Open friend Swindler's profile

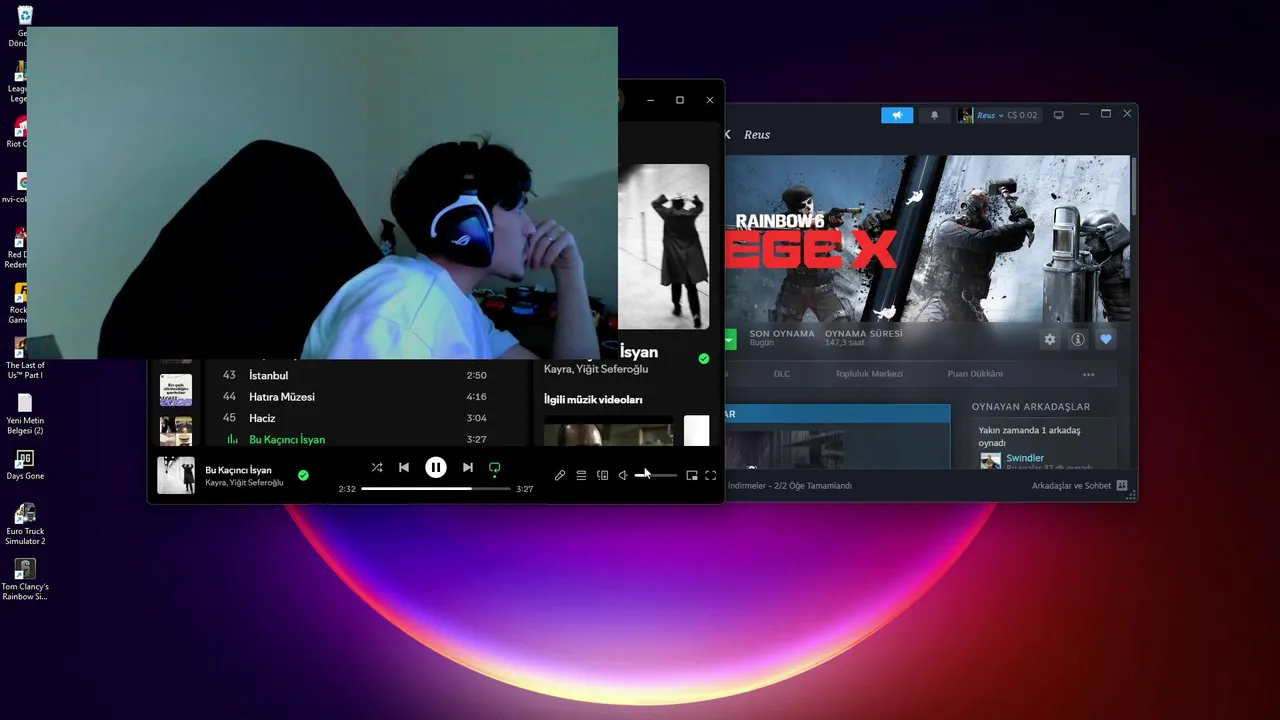tap(1025, 458)
